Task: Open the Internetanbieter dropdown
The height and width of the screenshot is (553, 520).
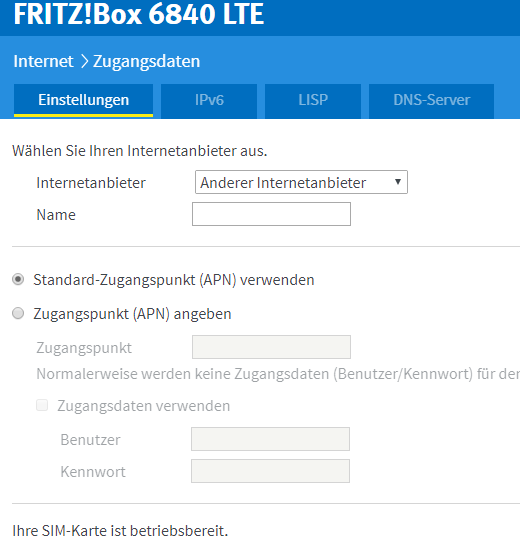Action: [301, 182]
